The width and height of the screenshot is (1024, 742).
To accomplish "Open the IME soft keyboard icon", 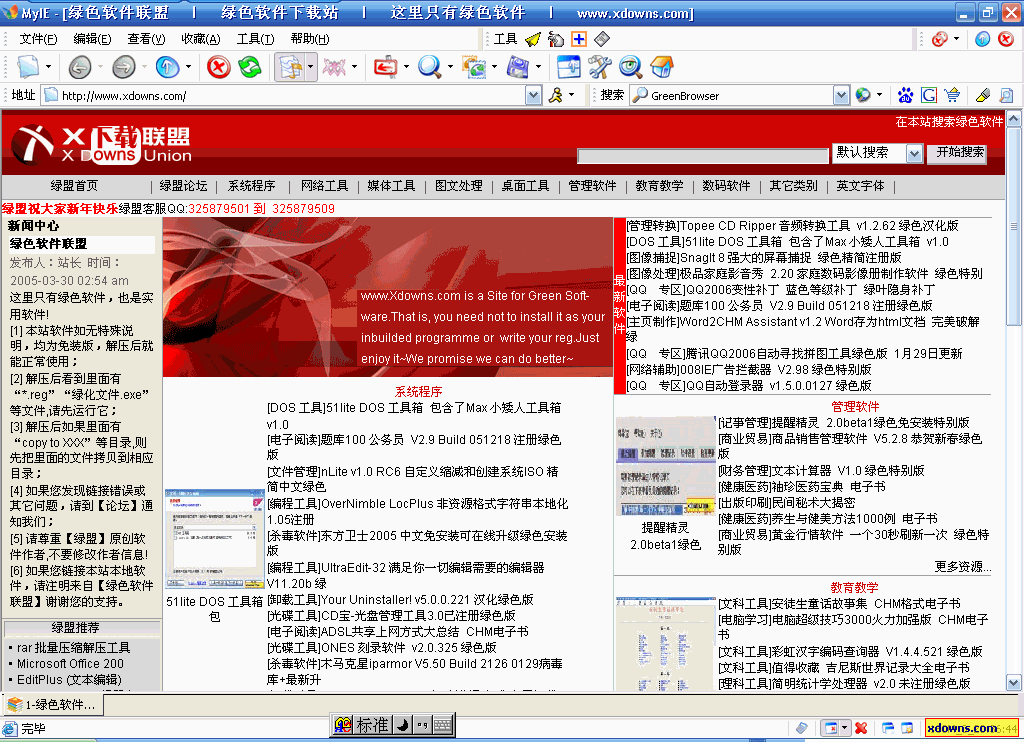I will pos(442,725).
